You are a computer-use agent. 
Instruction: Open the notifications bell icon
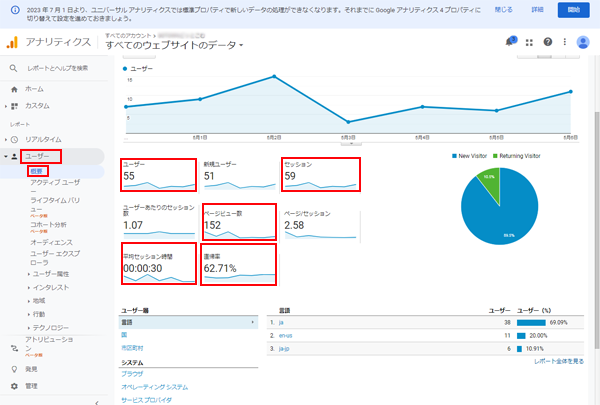tap(510, 41)
